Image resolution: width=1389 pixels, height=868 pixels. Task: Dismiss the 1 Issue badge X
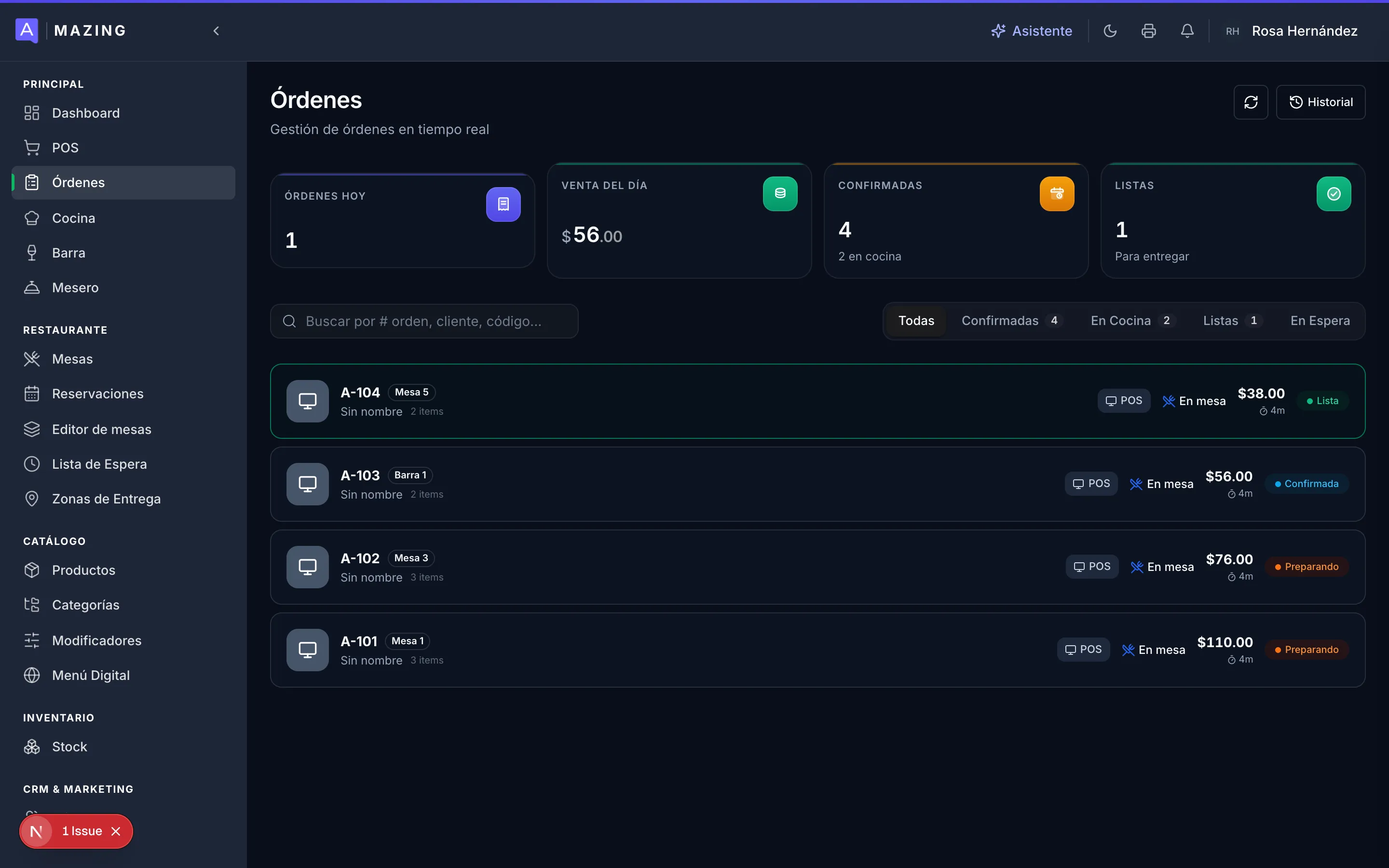(x=116, y=831)
